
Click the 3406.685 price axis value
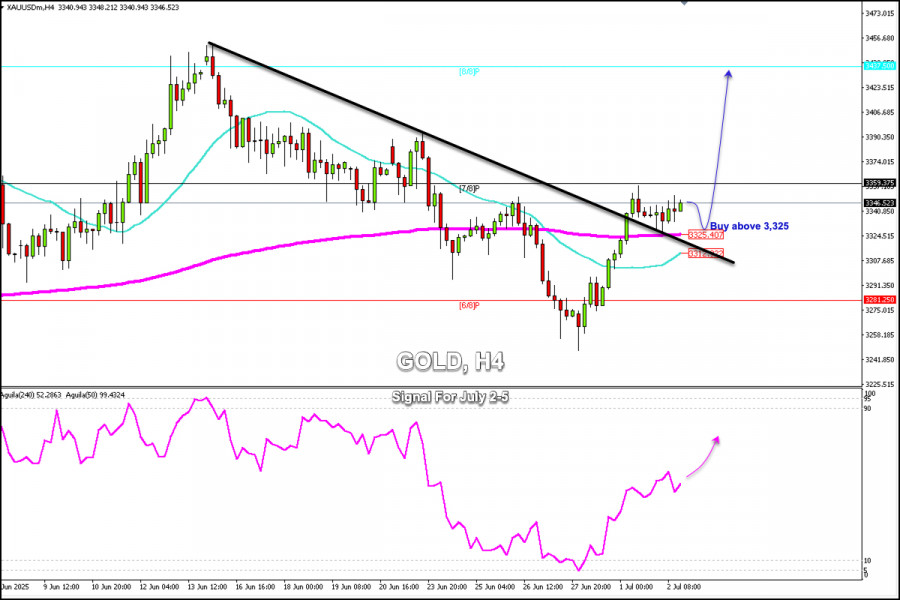click(880, 112)
